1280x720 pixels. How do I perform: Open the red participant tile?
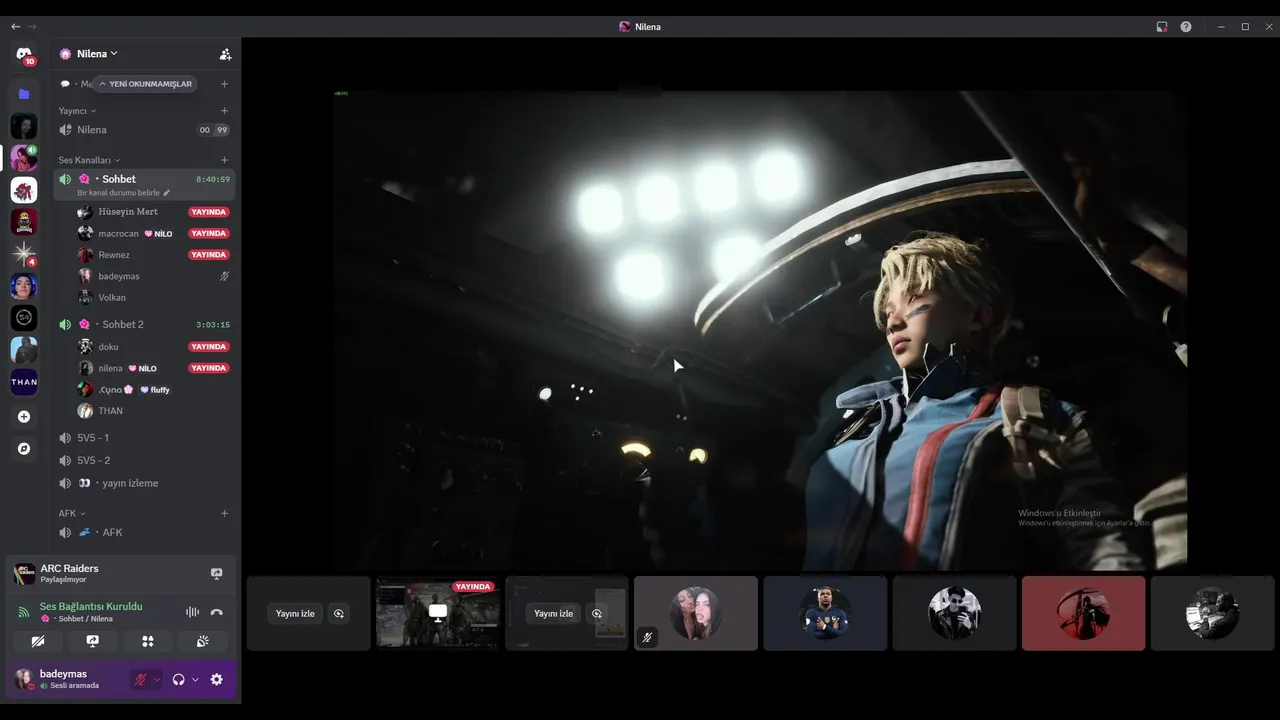coord(1083,613)
